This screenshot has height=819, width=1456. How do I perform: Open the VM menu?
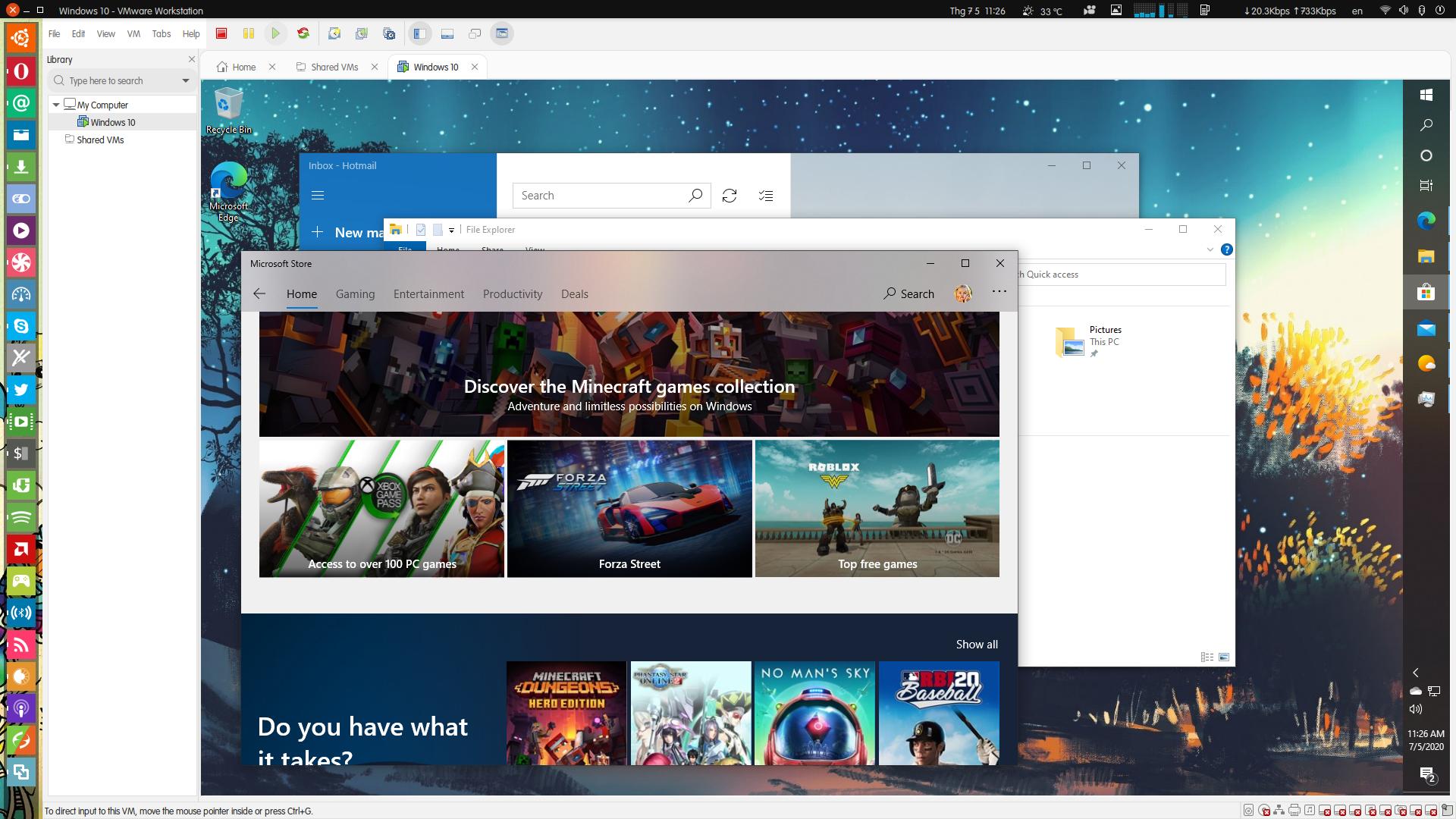pos(133,34)
